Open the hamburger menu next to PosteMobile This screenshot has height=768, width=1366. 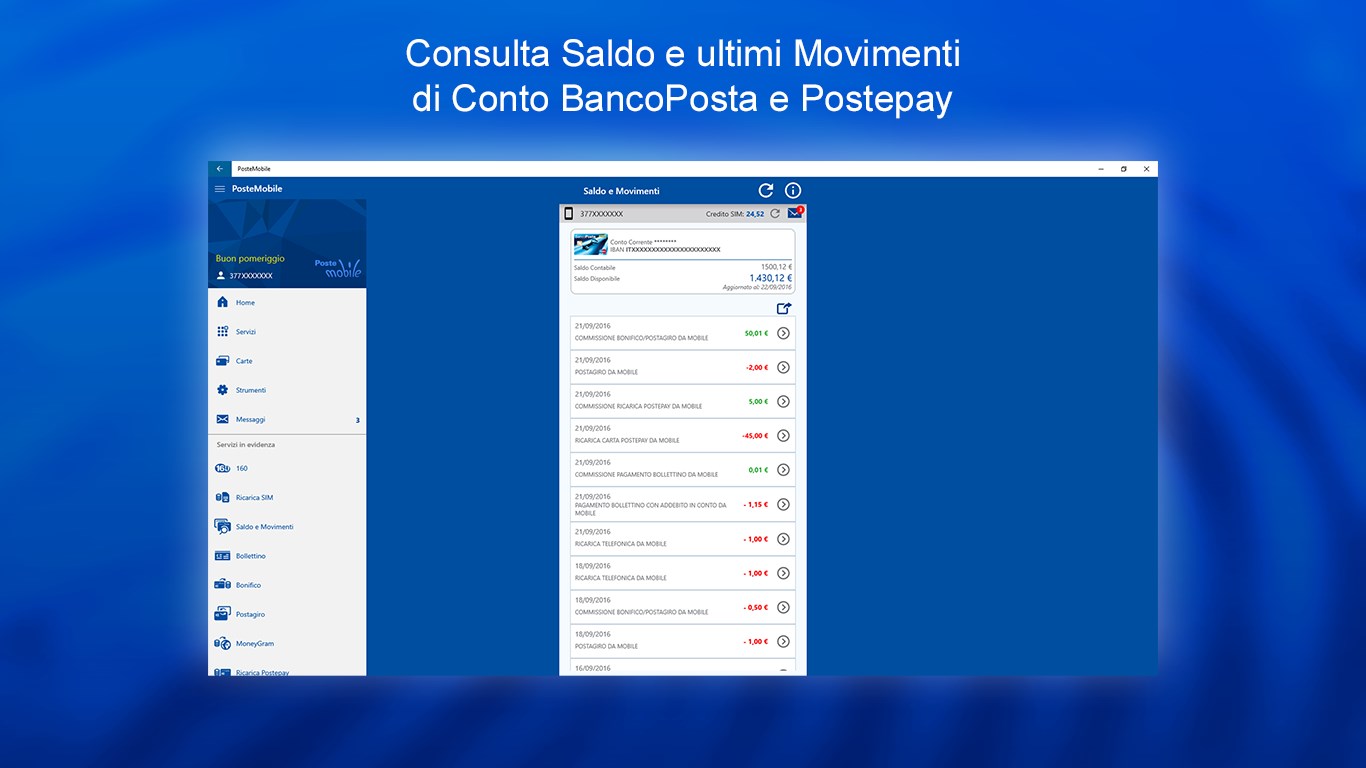point(220,188)
